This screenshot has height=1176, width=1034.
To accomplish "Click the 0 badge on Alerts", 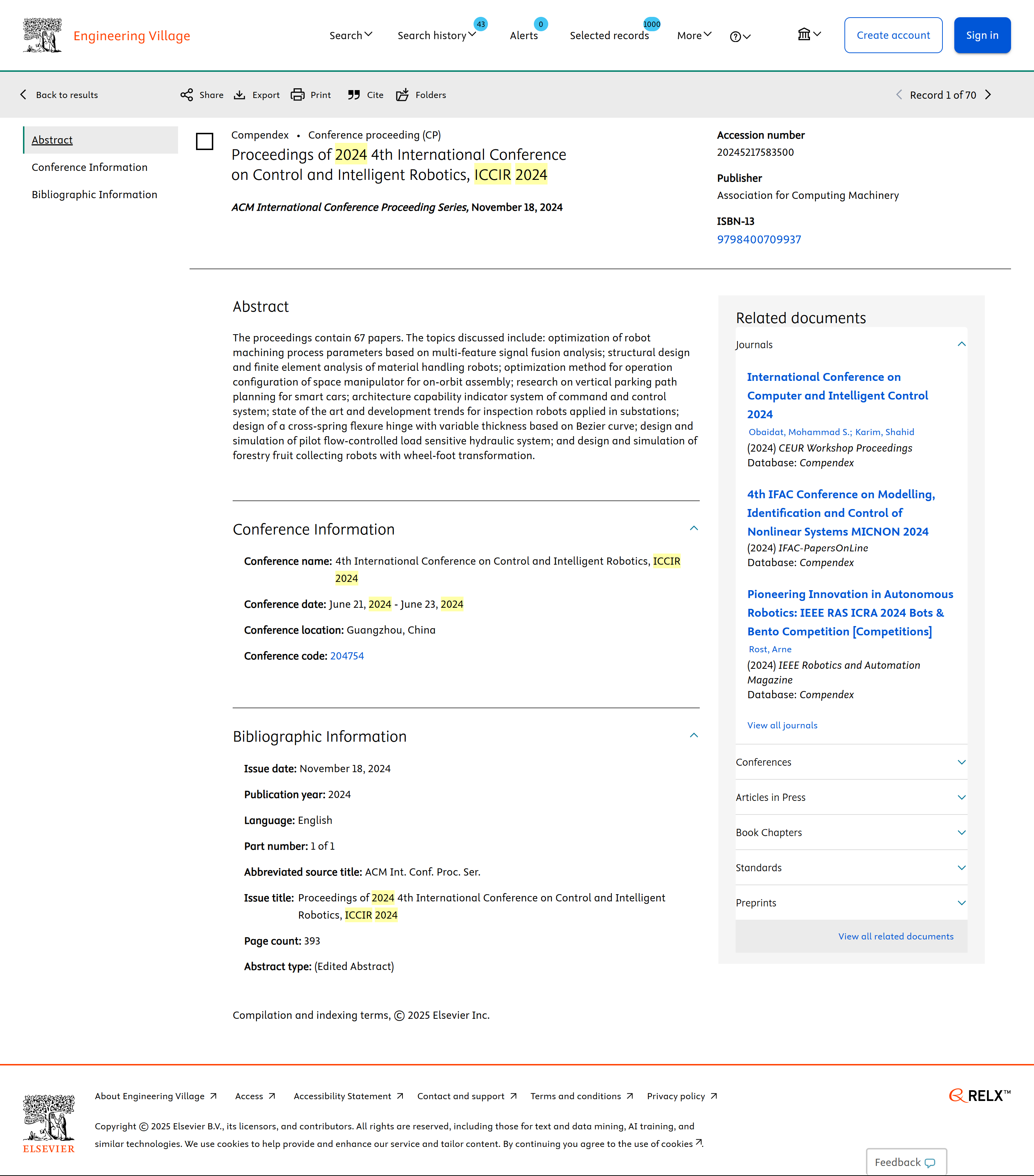I will point(541,24).
